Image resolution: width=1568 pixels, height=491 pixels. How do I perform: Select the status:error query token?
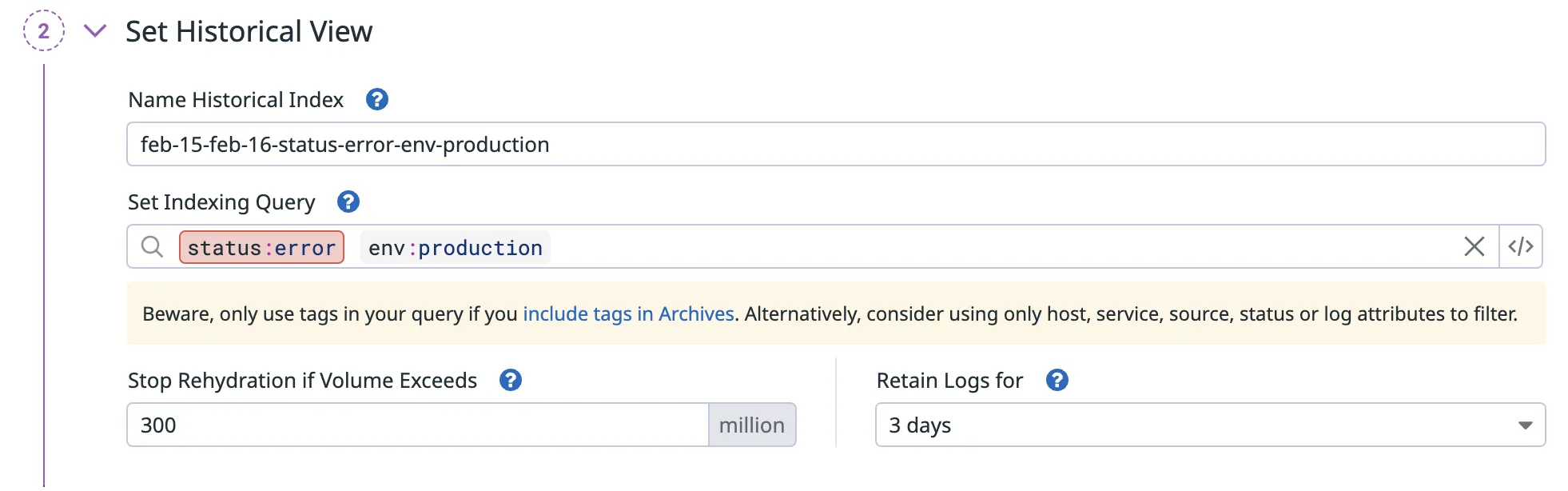261,248
